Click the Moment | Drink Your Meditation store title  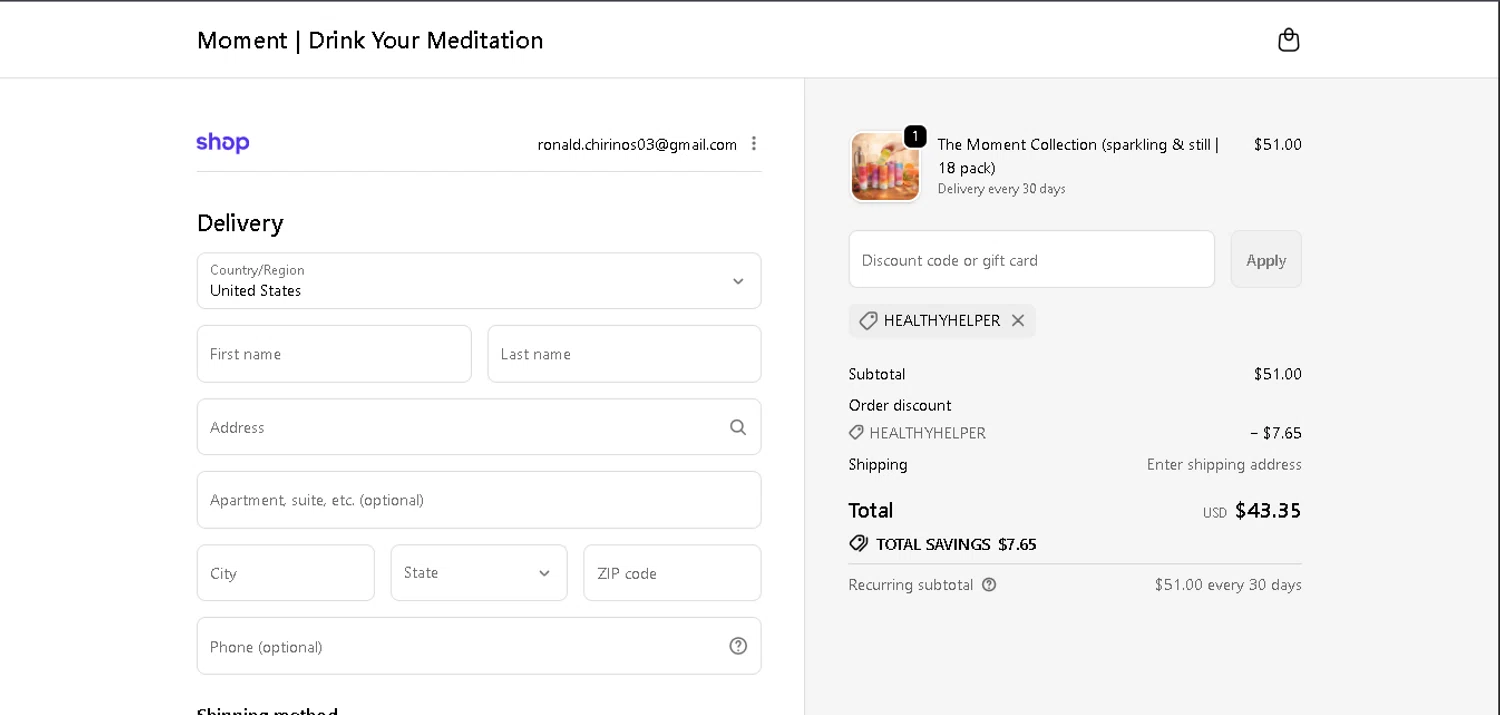pos(370,40)
